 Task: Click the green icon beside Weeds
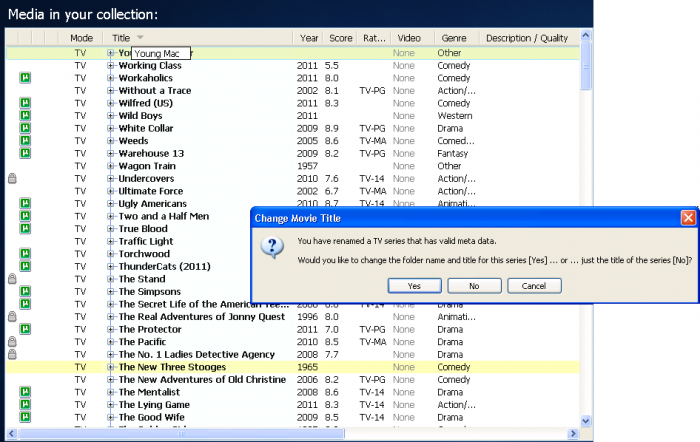tap(25, 140)
